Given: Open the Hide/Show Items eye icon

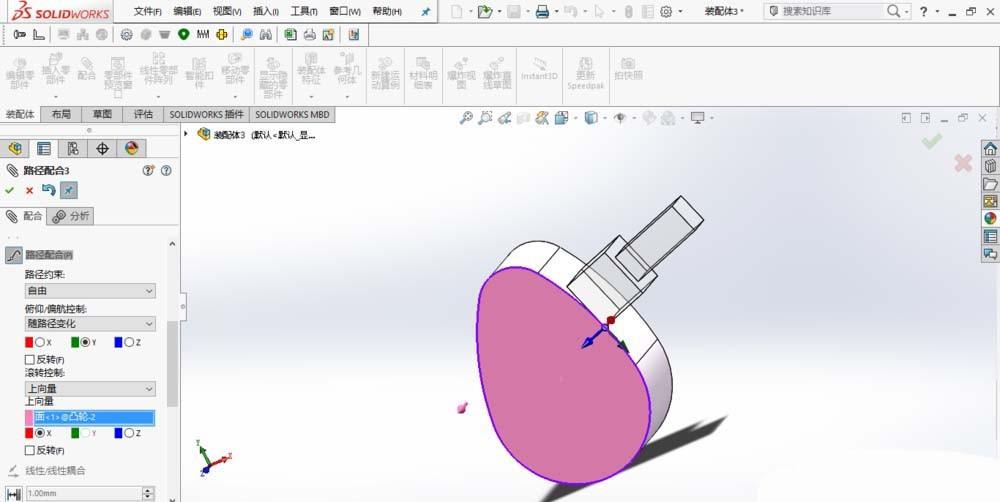Looking at the screenshot, I should coord(619,117).
